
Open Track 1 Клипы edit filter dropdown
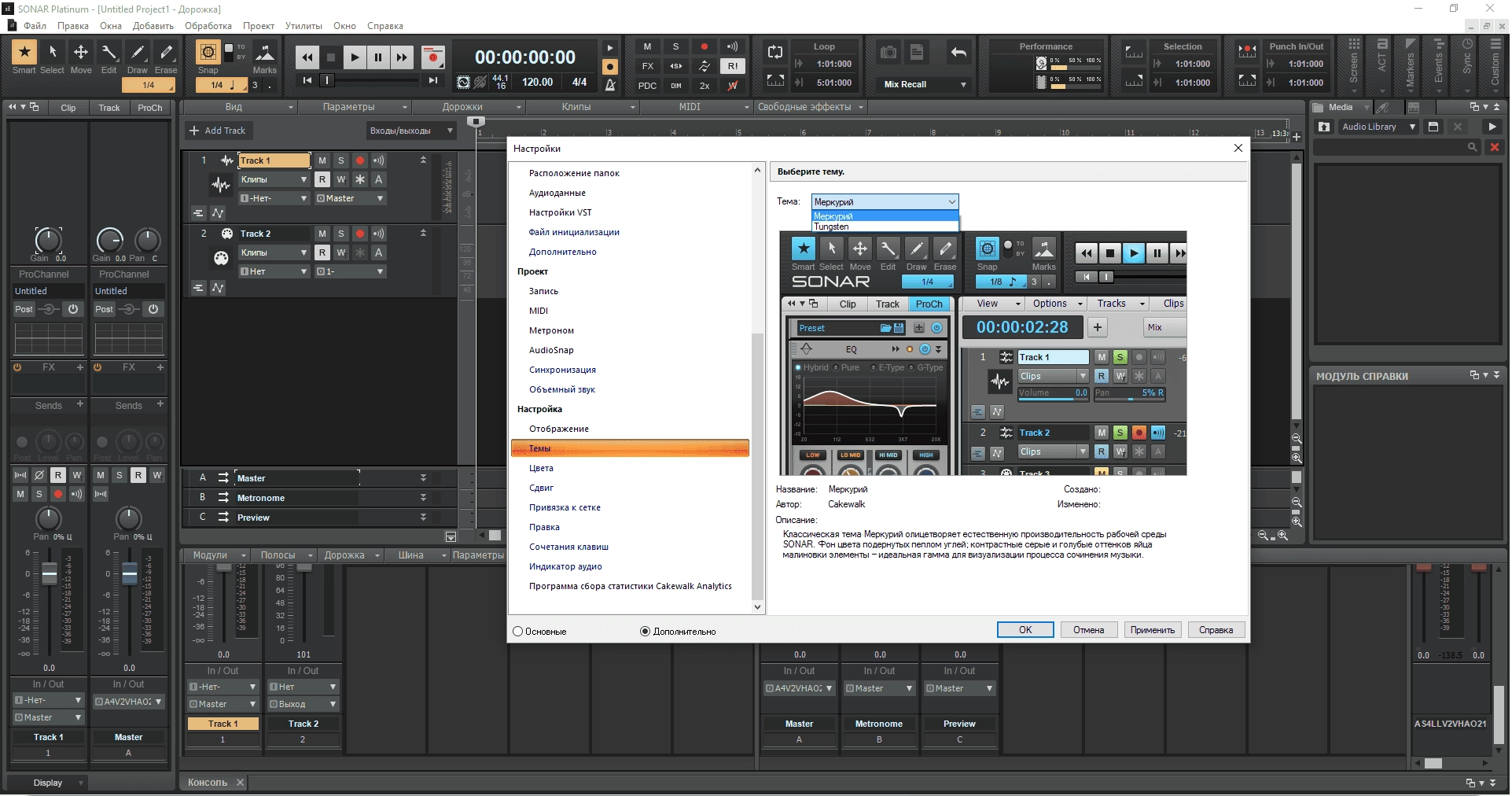pyautogui.click(x=274, y=179)
